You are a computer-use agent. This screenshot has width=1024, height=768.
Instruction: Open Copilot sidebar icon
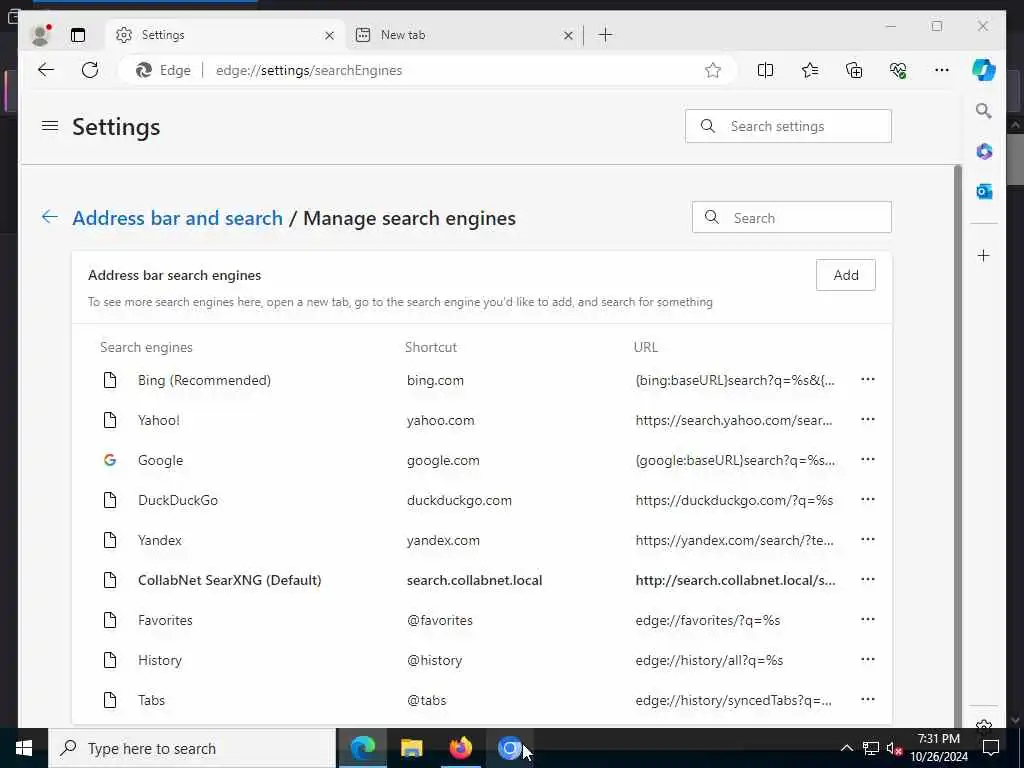point(984,70)
